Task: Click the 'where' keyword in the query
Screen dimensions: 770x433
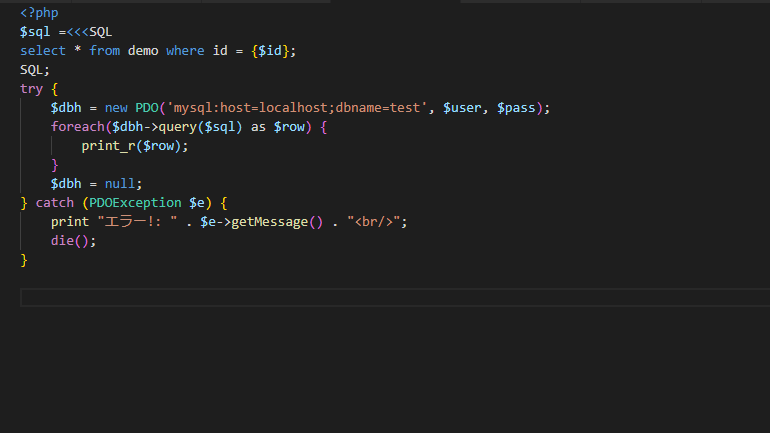Action: (185, 51)
